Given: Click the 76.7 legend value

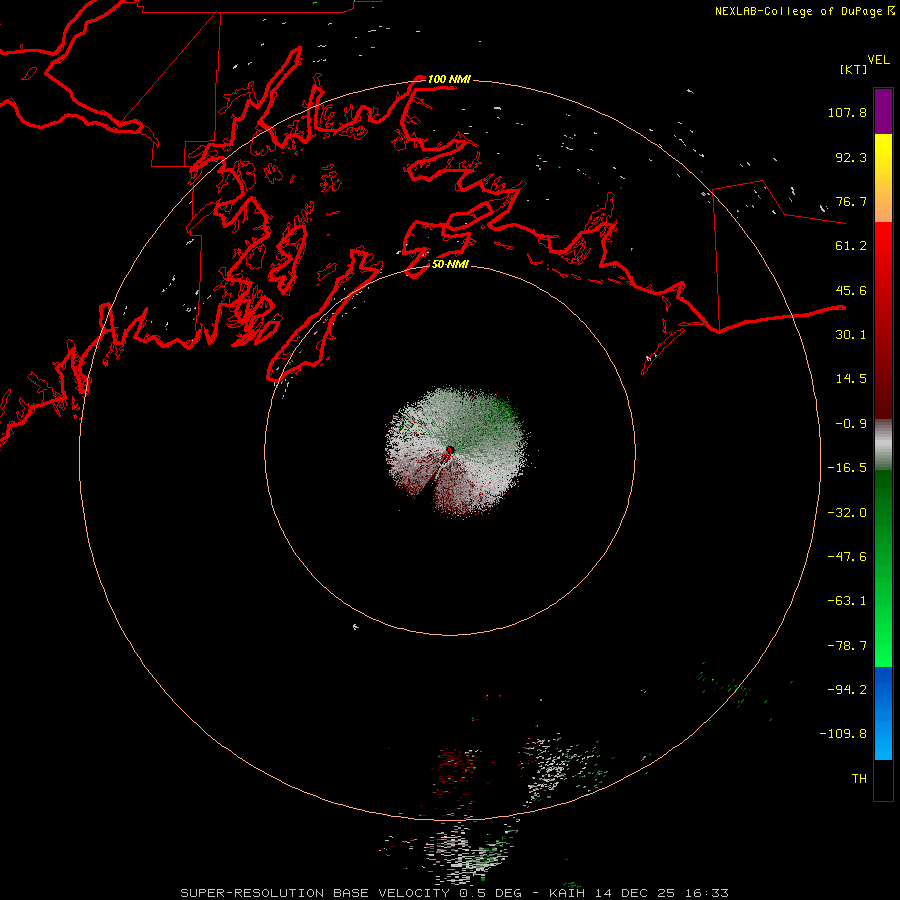Looking at the screenshot, I should 851,201.
